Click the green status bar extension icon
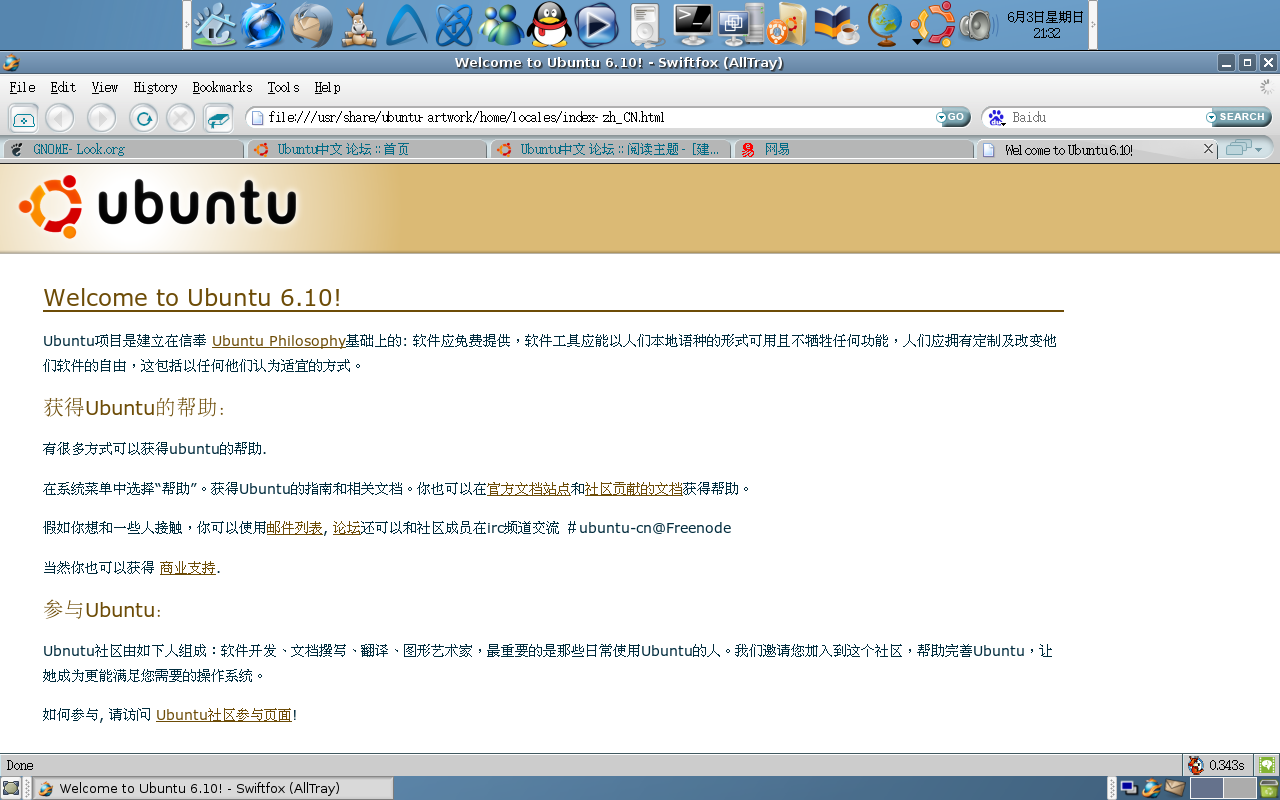 click(1267, 765)
